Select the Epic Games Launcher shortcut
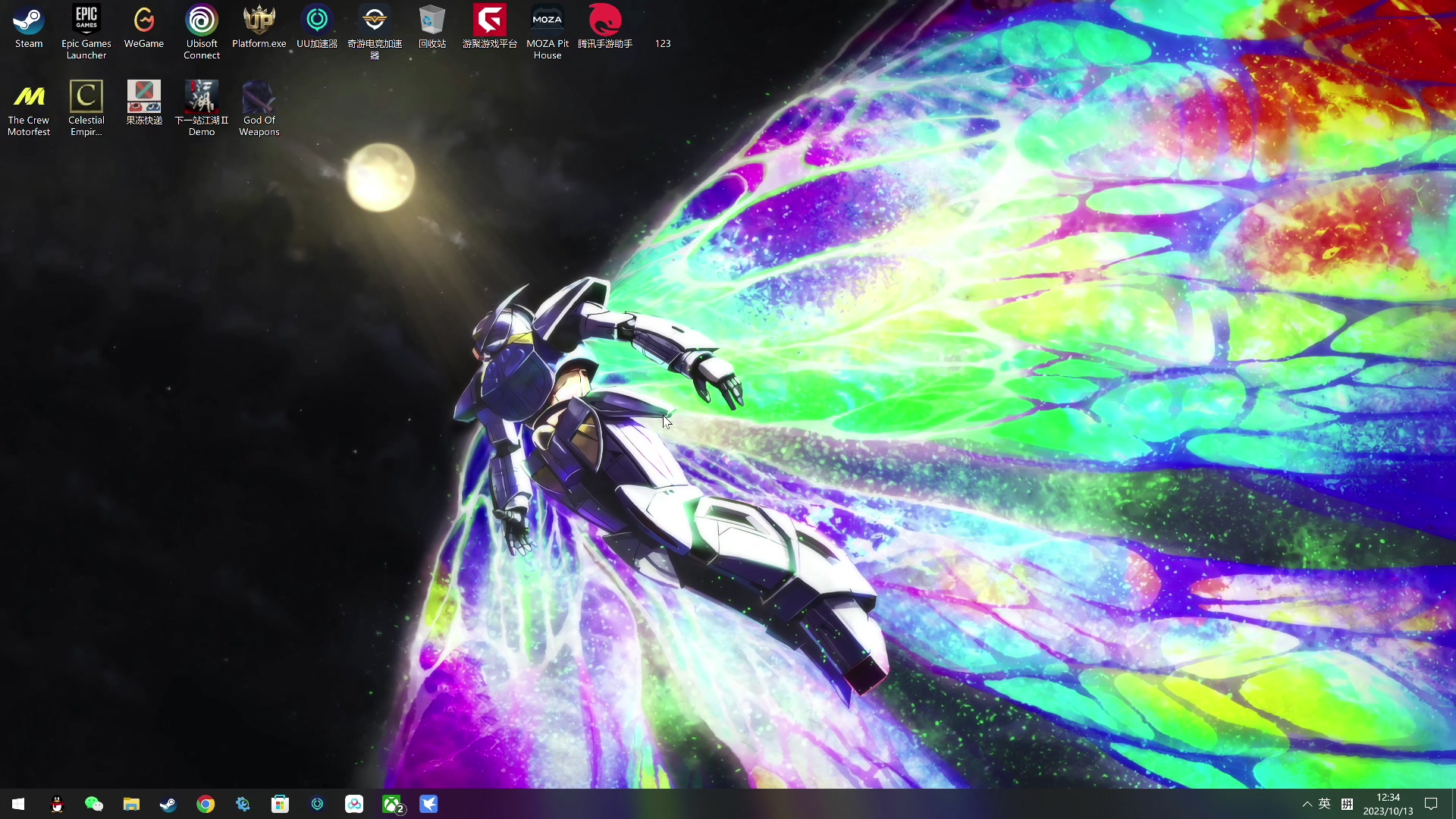The image size is (1456, 819). [x=86, y=32]
